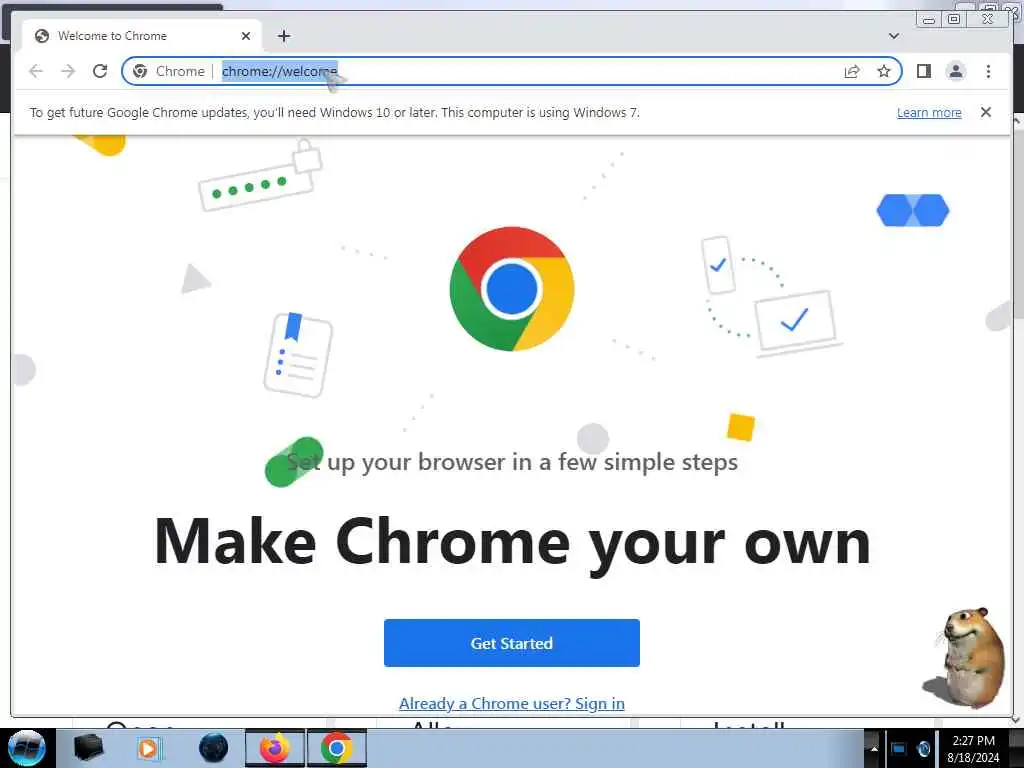Show hidden tray icons arrow

click(874, 749)
